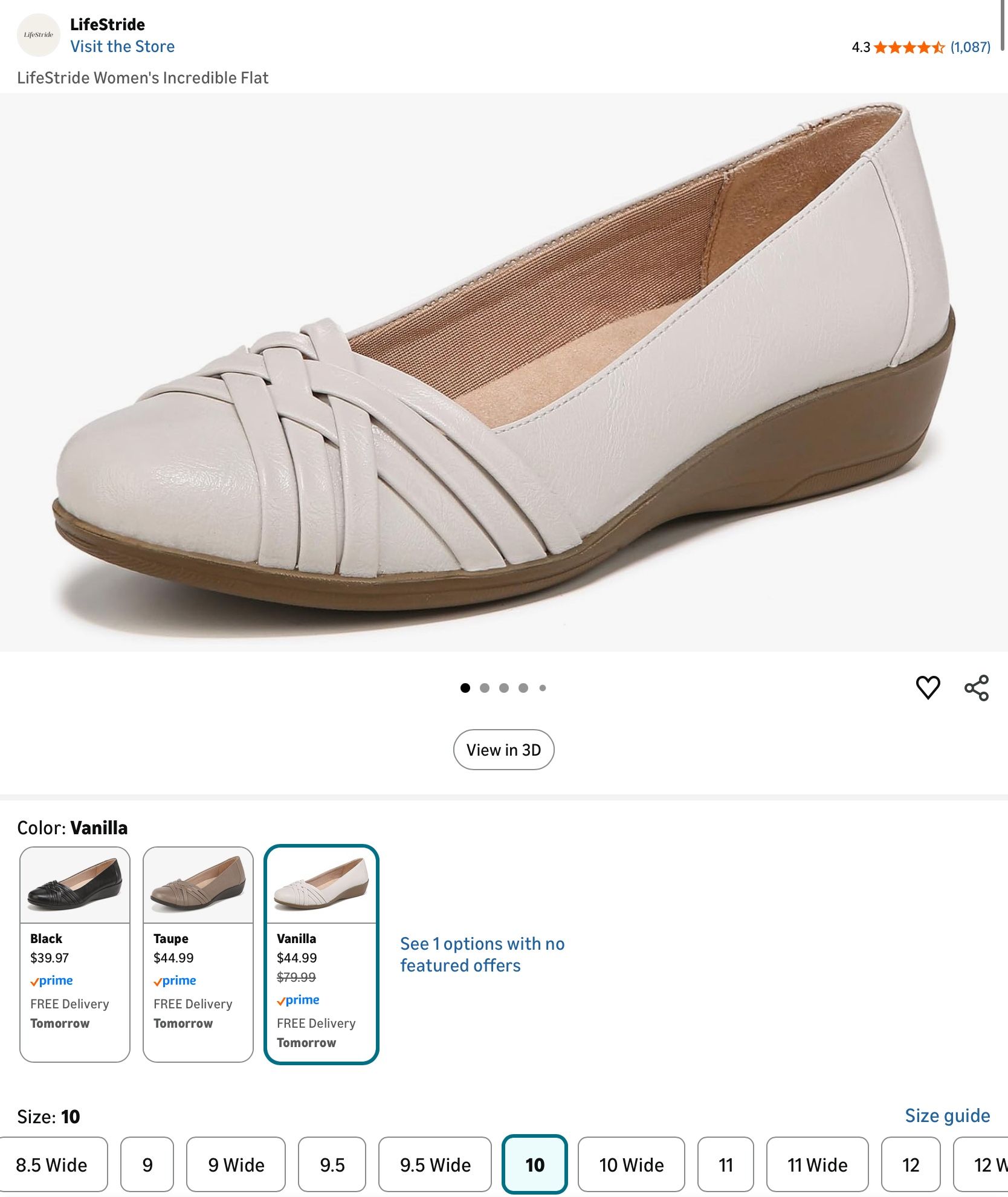
Task: Open the 1,087 reviews link
Action: pyautogui.click(x=970, y=47)
